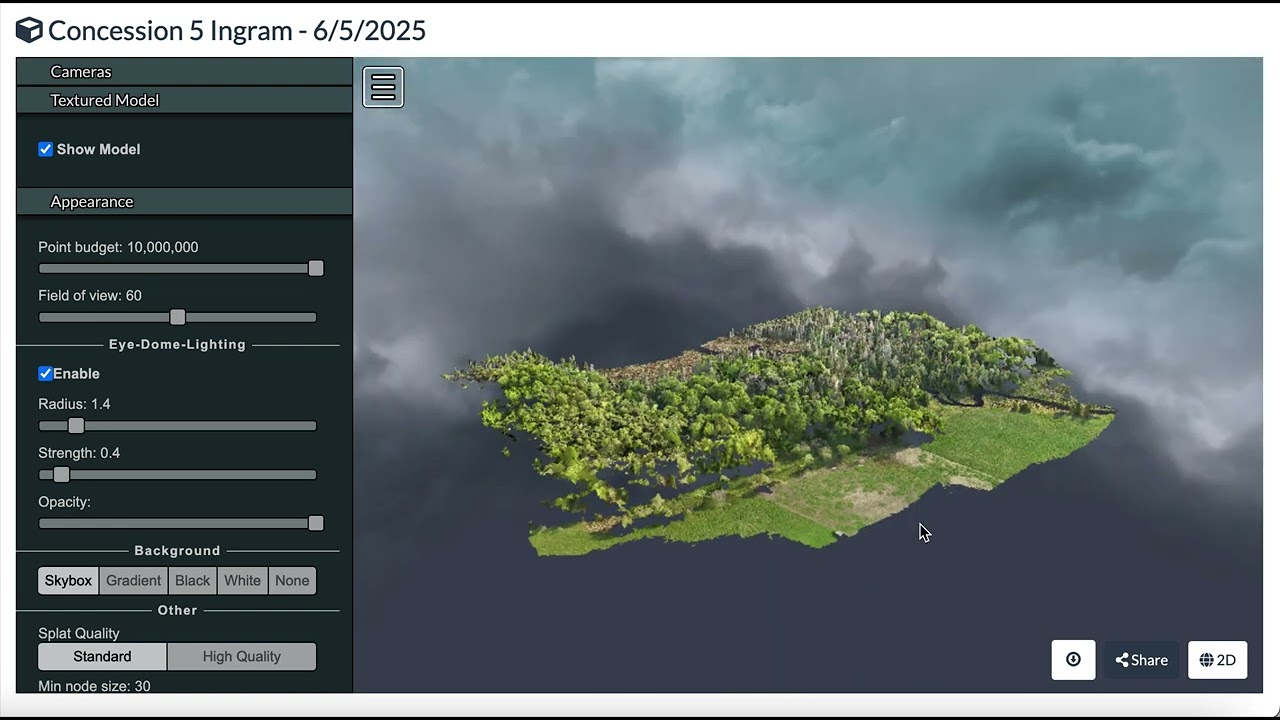Collapse the Appearance section header
The image size is (1280, 720).
[x=184, y=201]
